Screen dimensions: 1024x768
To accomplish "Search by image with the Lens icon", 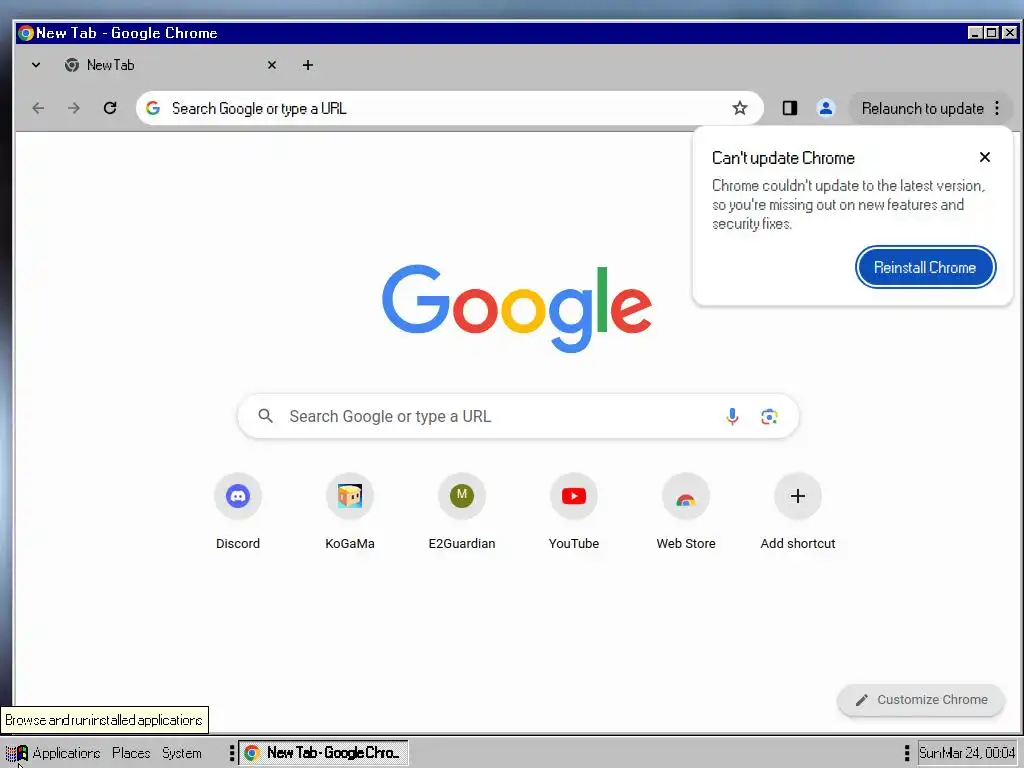I will click(x=769, y=416).
